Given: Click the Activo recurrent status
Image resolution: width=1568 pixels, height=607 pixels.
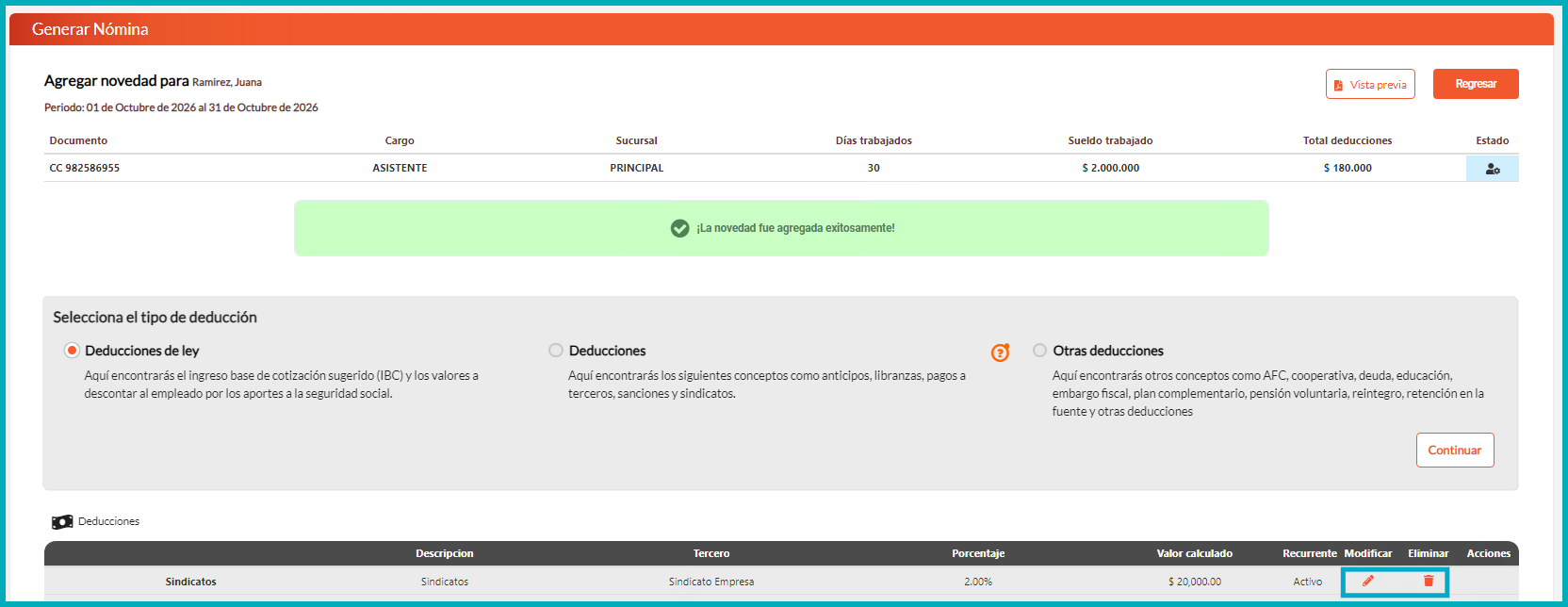Looking at the screenshot, I should [x=1308, y=582].
